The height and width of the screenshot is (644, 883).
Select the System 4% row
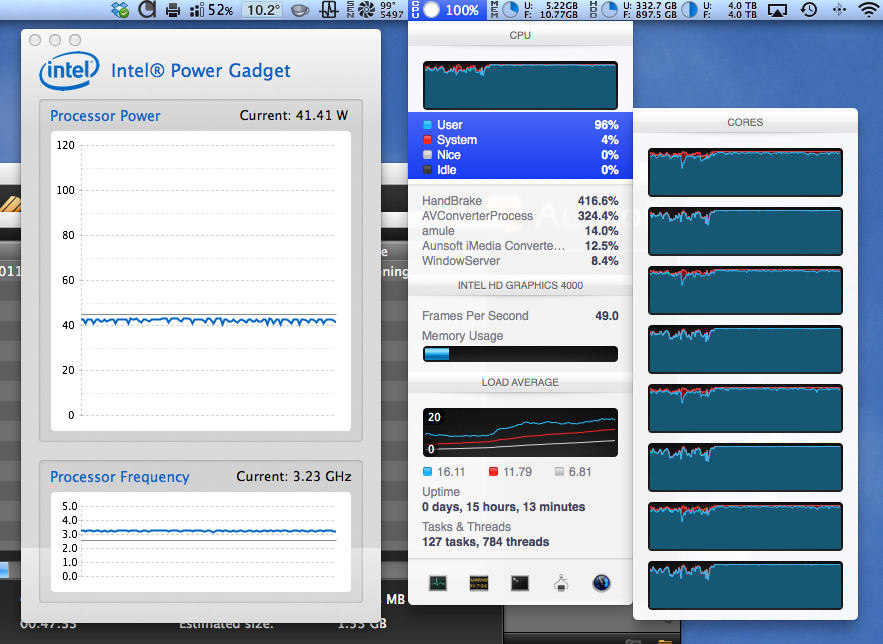[520, 140]
